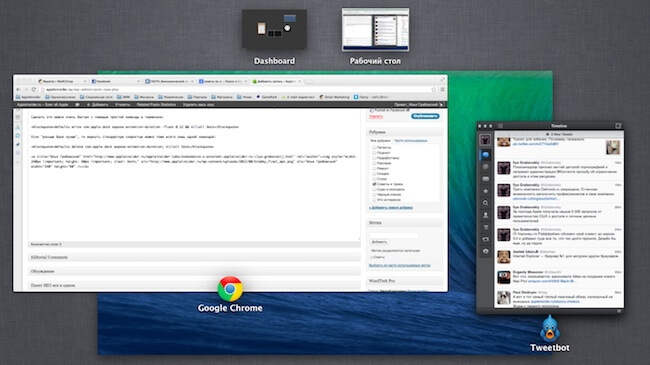
Task: Check the Патенты category checkbox
Action: pos(374,148)
